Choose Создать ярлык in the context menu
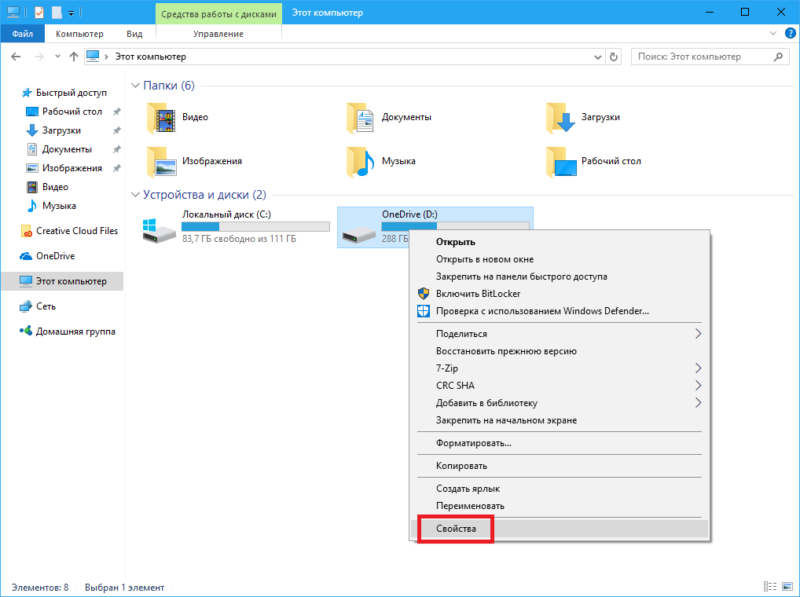This screenshot has width=800, height=597. (x=559, y=488)
